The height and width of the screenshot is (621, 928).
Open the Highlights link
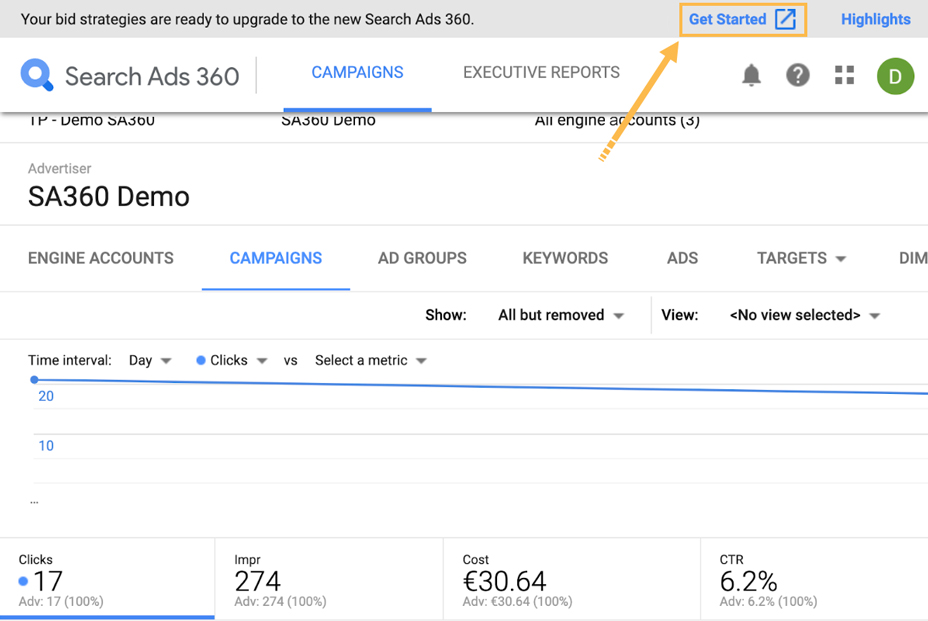pyautogui.click(x=876, y=20)
